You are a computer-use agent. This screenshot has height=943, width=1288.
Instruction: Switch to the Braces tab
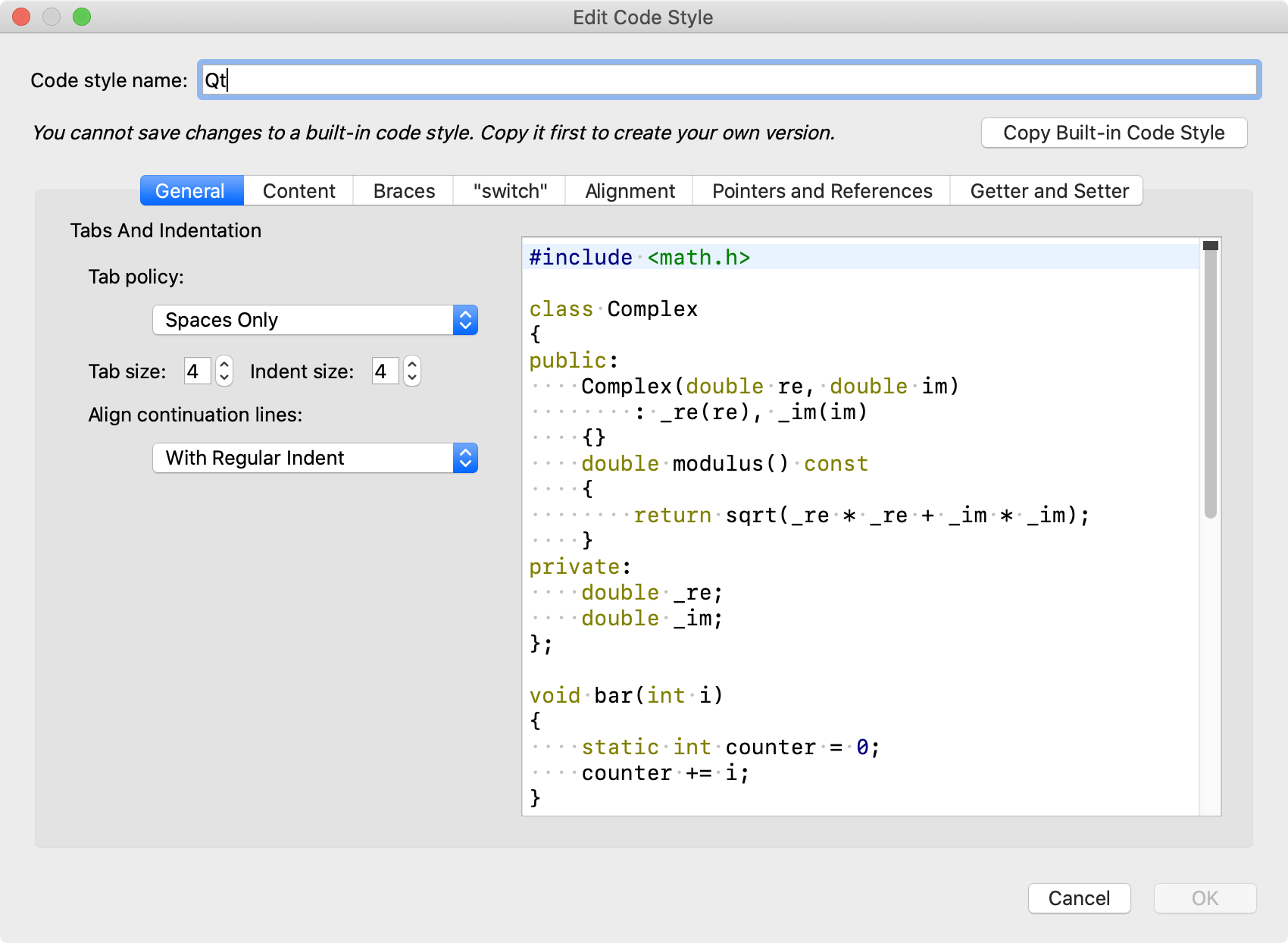[404, 191]
